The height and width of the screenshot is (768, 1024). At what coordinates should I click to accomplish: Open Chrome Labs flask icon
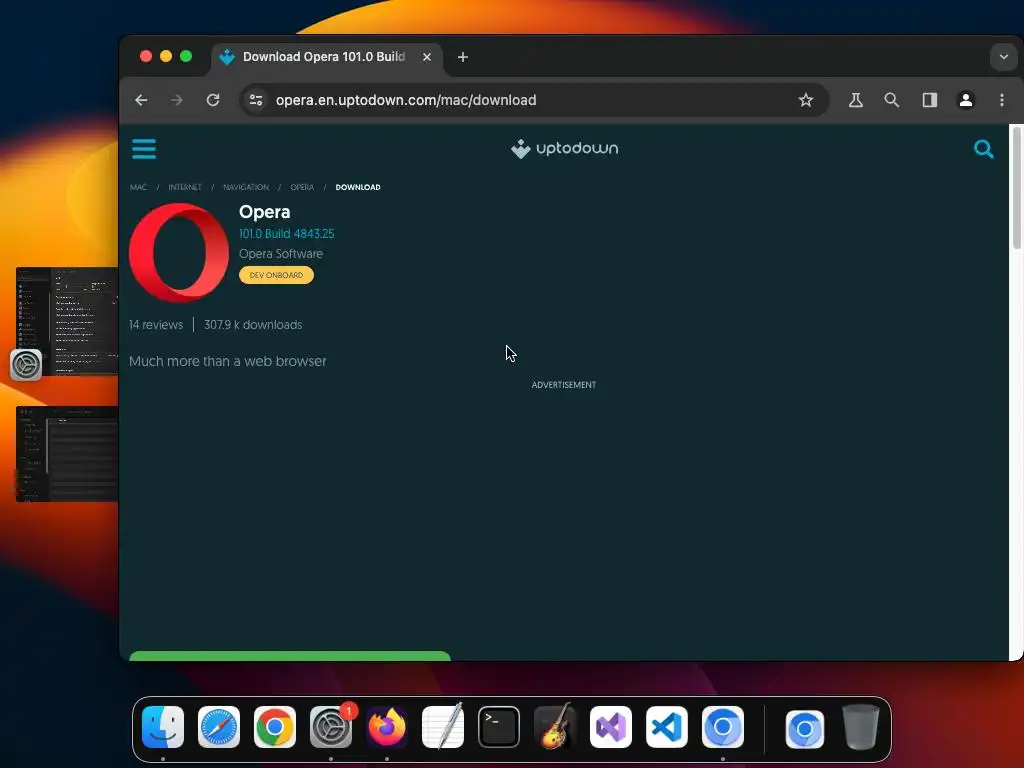pos(856,100)
